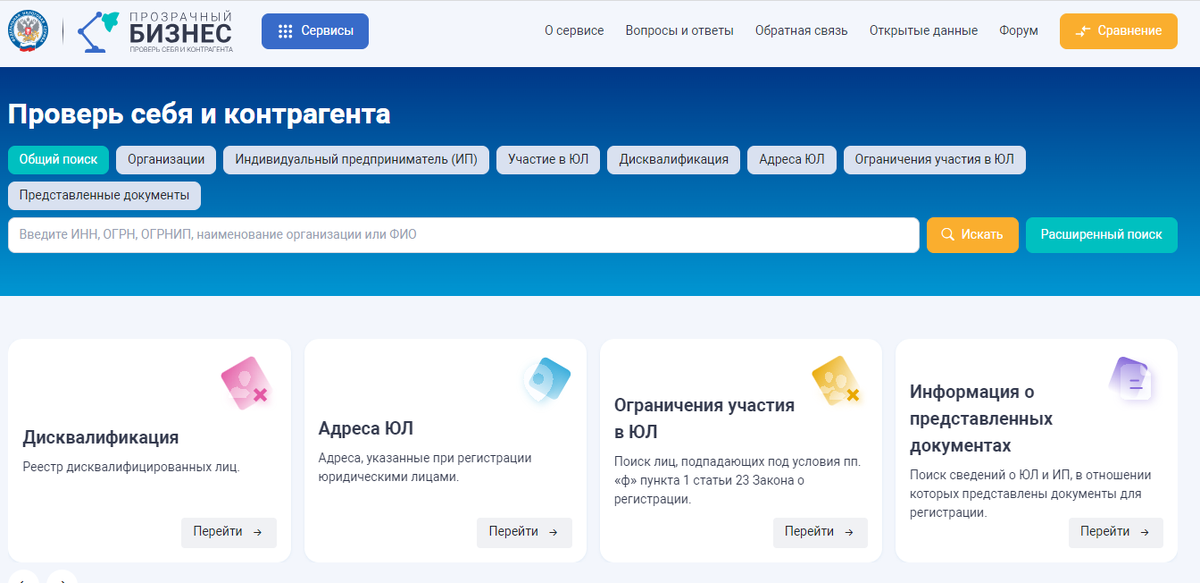Go to Вопросы и ответы

click(679, 31)
